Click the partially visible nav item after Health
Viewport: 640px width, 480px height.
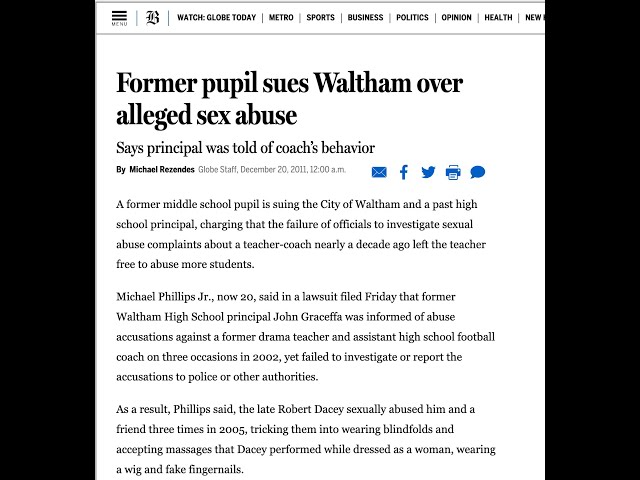pos(534,18)
